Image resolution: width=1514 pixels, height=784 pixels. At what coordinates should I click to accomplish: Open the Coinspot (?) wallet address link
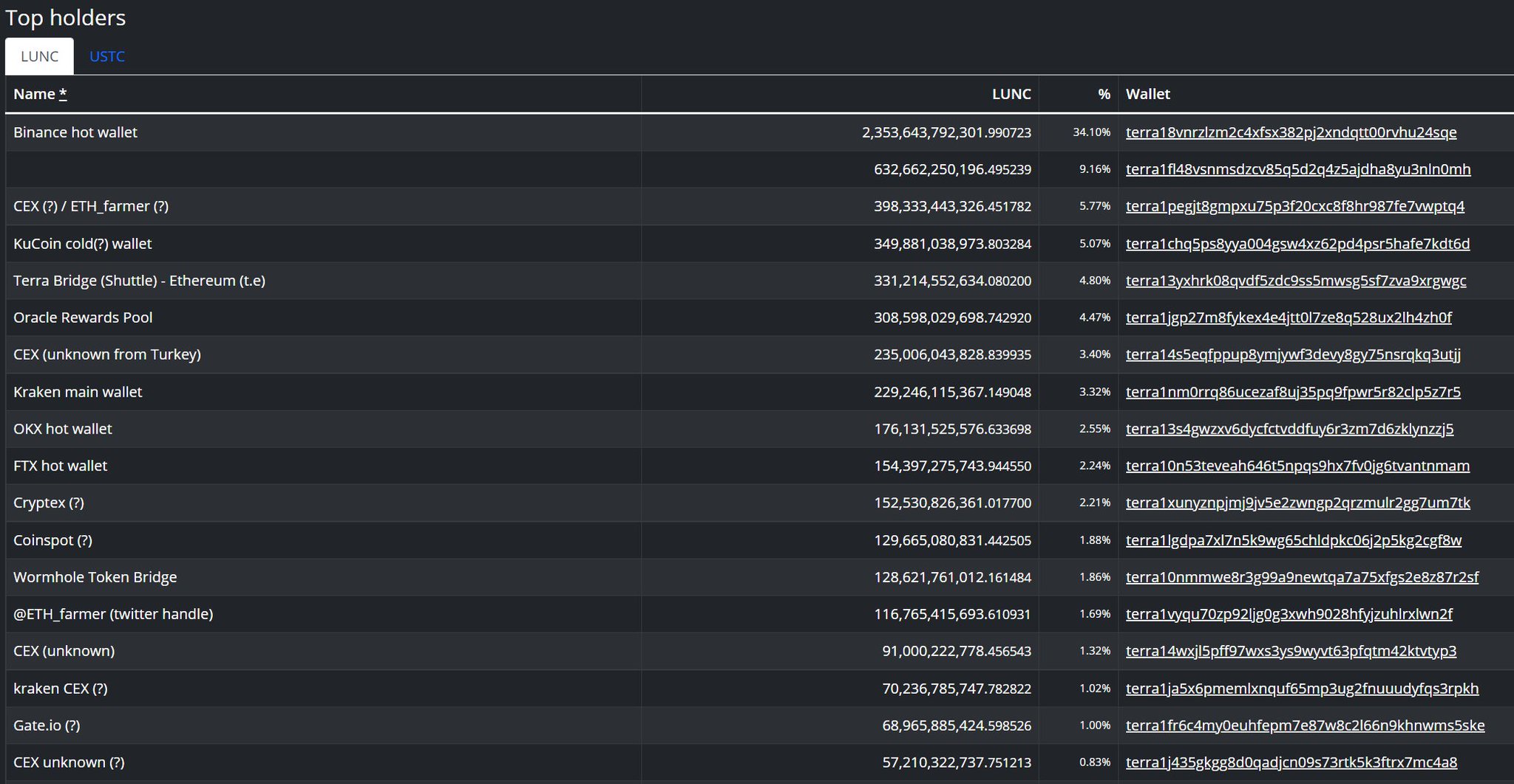click(x=1294, y=540)
